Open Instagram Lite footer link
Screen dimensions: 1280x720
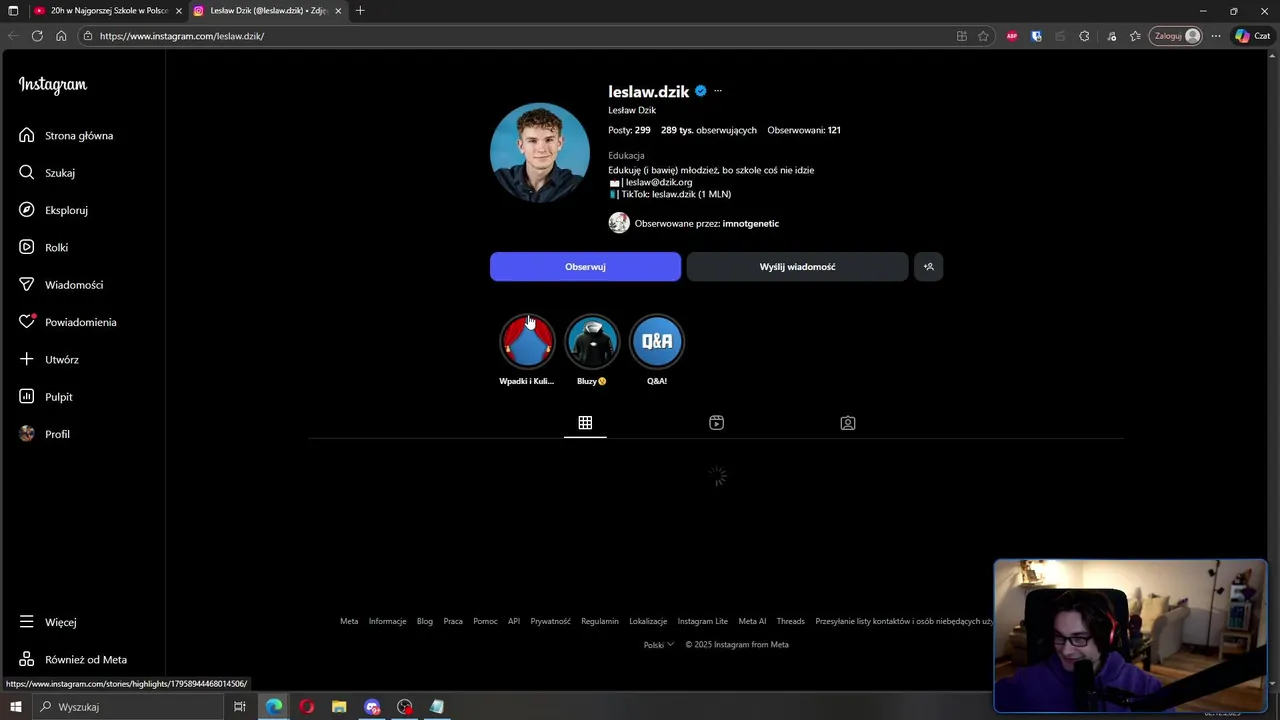pyautogui.click(x=703, y=621)
